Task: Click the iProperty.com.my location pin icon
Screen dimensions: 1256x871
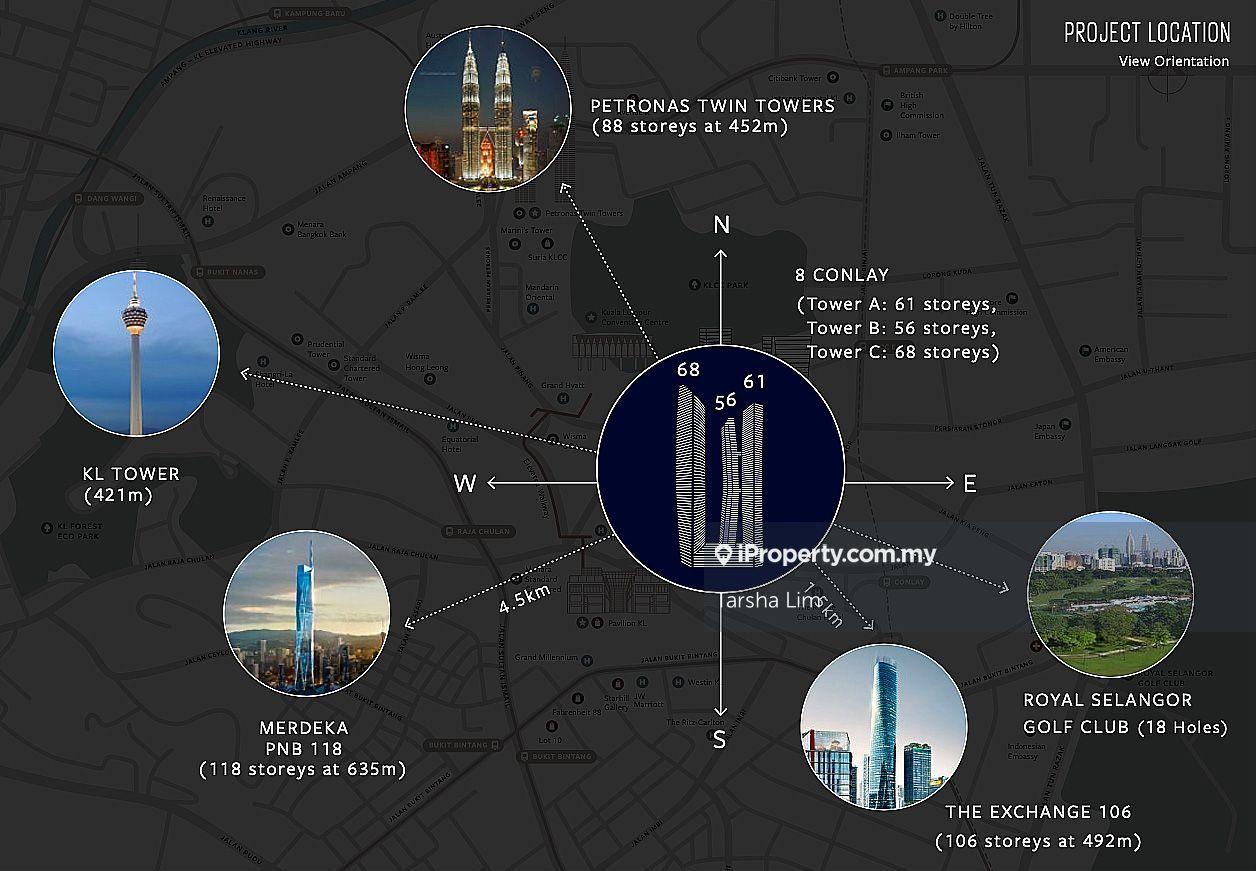Action: [x=723, y=555]
